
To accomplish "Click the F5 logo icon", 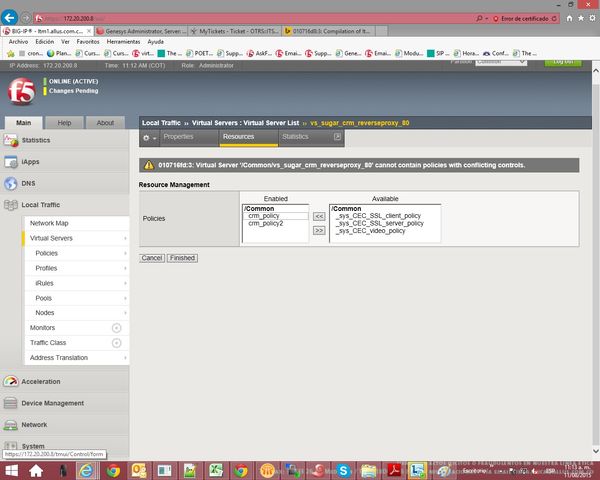I will [x=20, y=92].
